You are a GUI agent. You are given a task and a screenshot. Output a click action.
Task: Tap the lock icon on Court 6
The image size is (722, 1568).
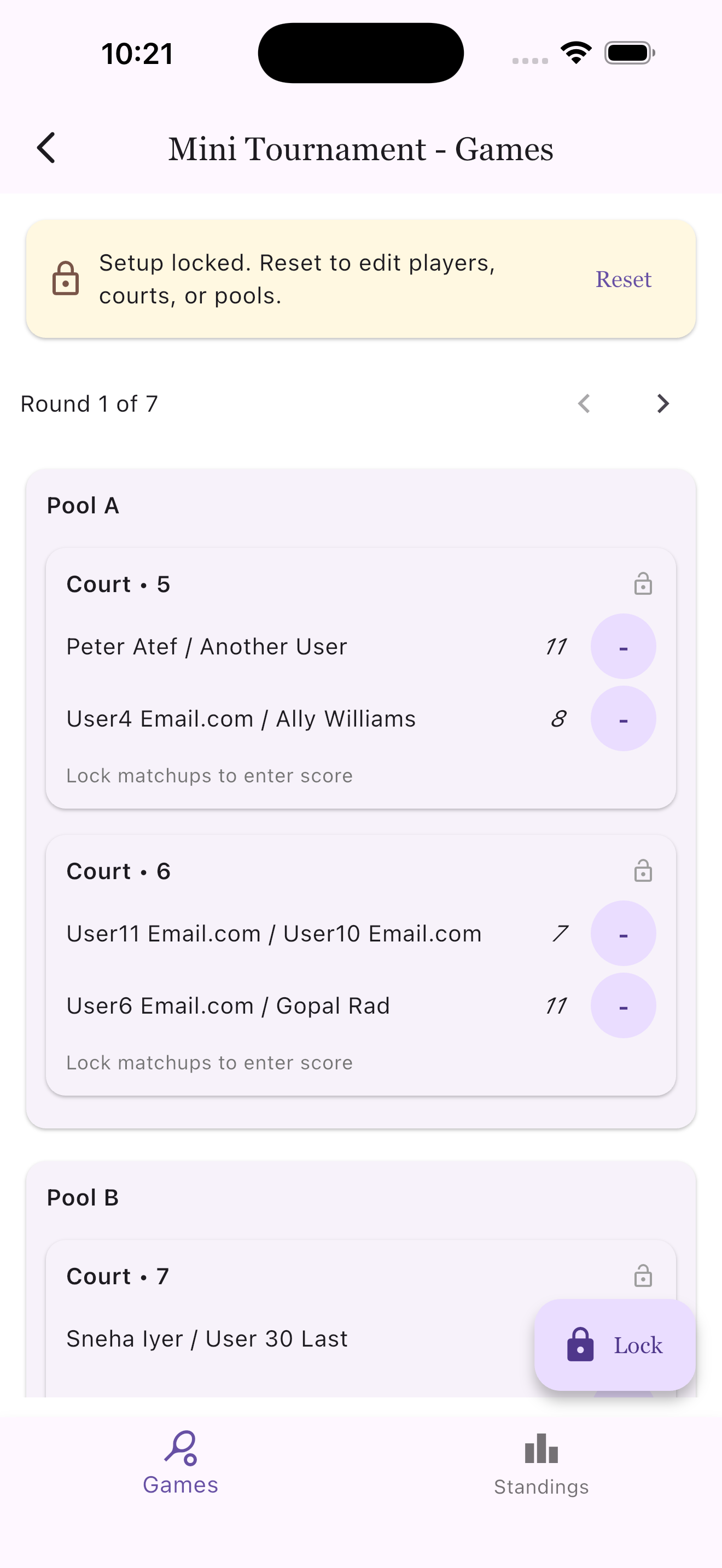click(642, 871)
